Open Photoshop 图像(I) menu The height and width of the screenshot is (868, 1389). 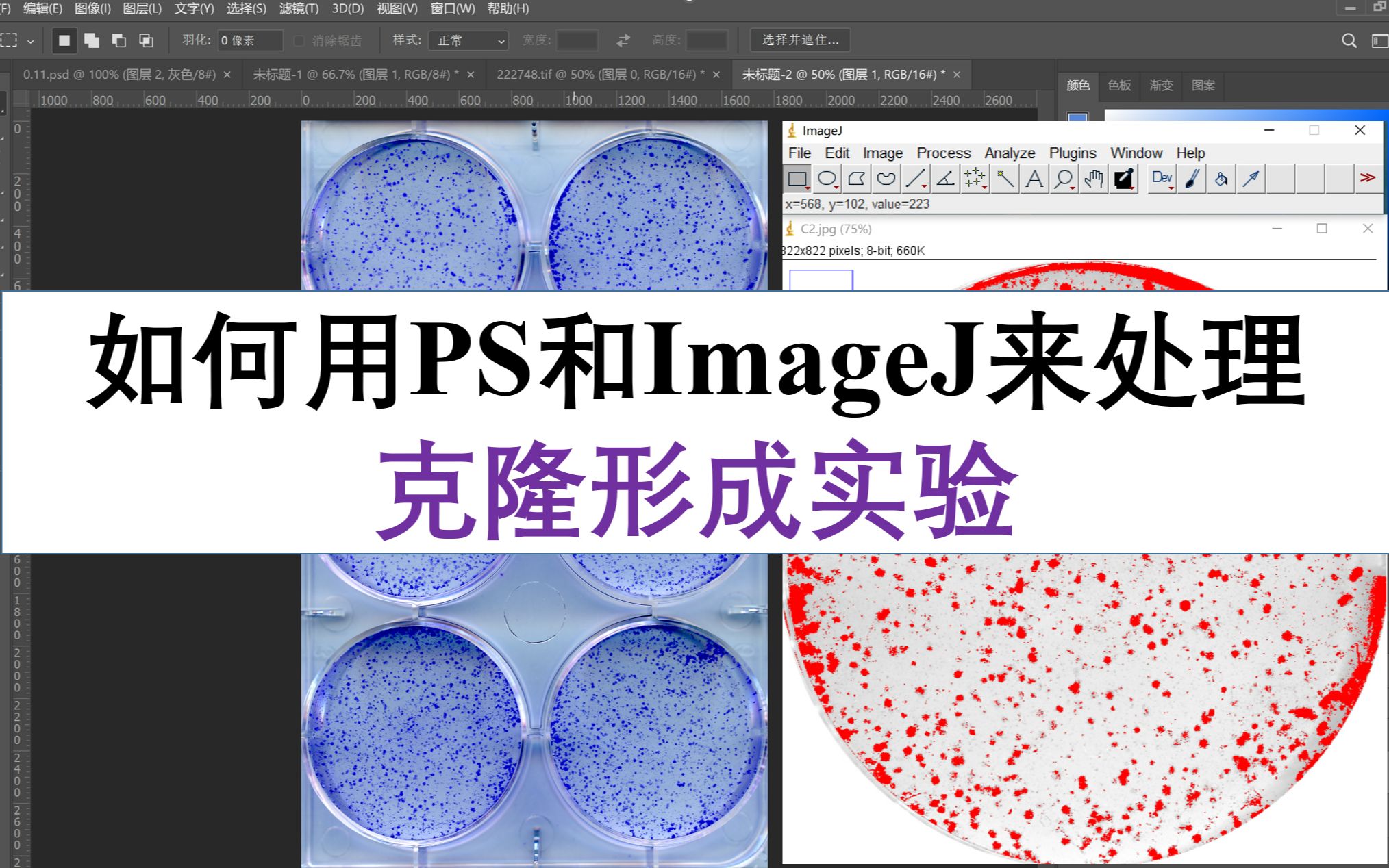[x=92, y=9]
